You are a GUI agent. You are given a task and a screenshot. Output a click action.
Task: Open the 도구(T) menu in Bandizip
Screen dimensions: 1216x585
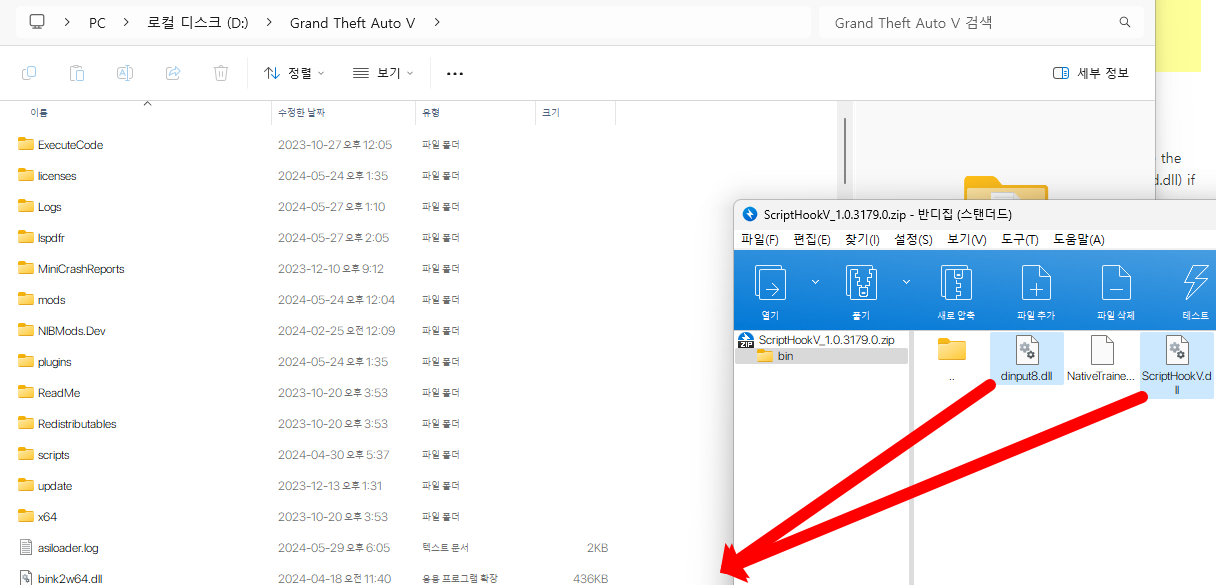point(1020,239)
